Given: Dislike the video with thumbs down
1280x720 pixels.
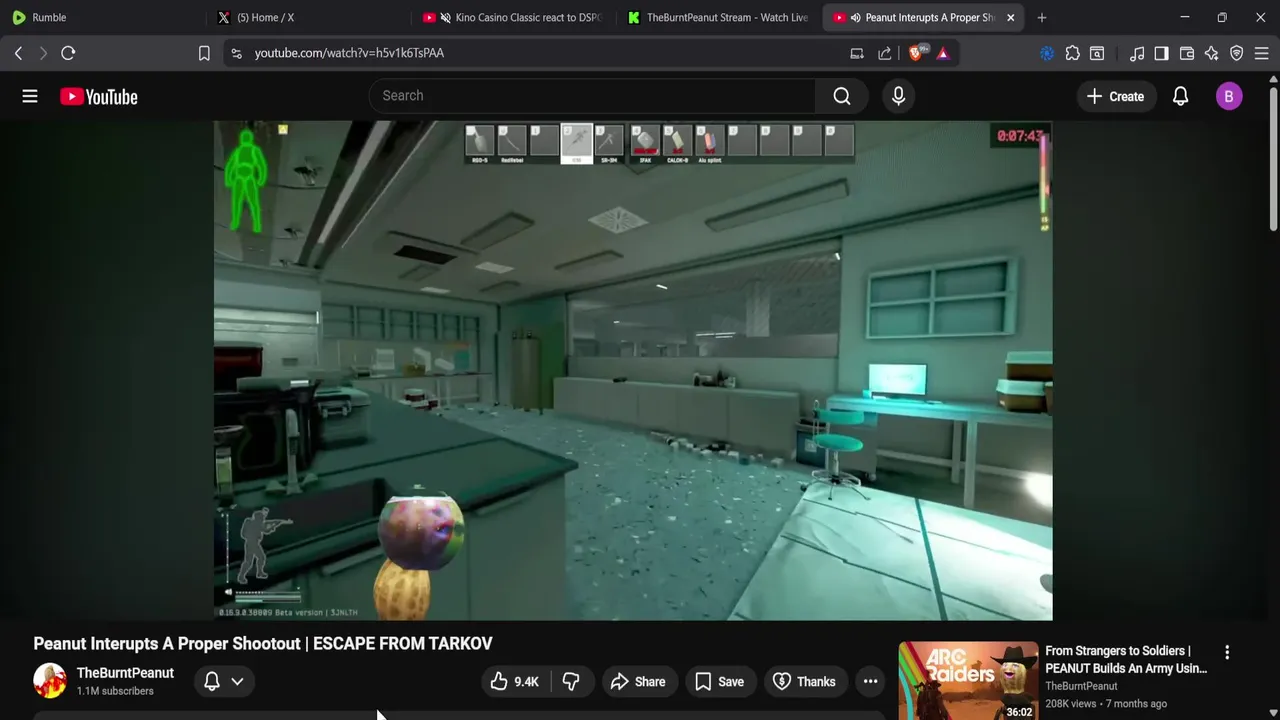Looking at the screenshot, I should click(x=571, y=682).
